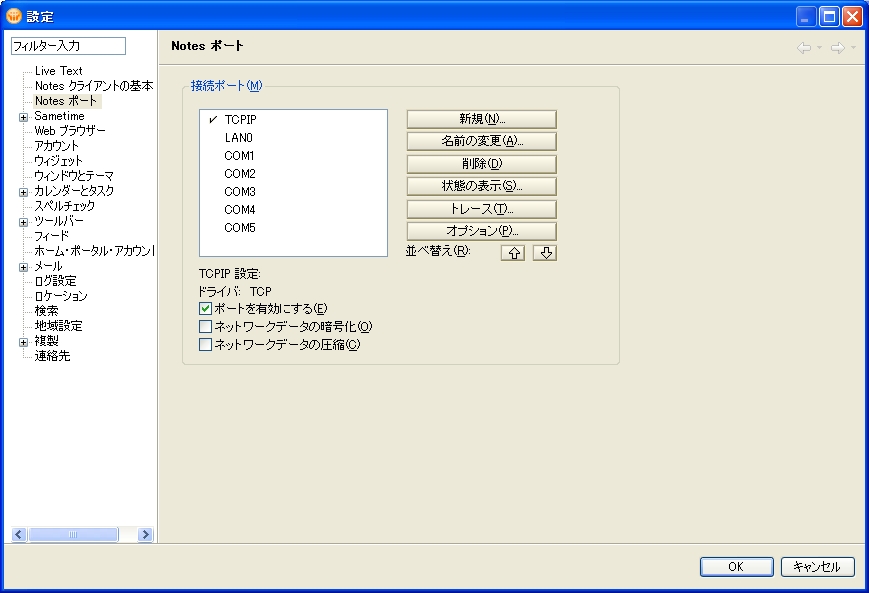869x593 pixels.
Task: Close the 設定 window
Action: 852,17
